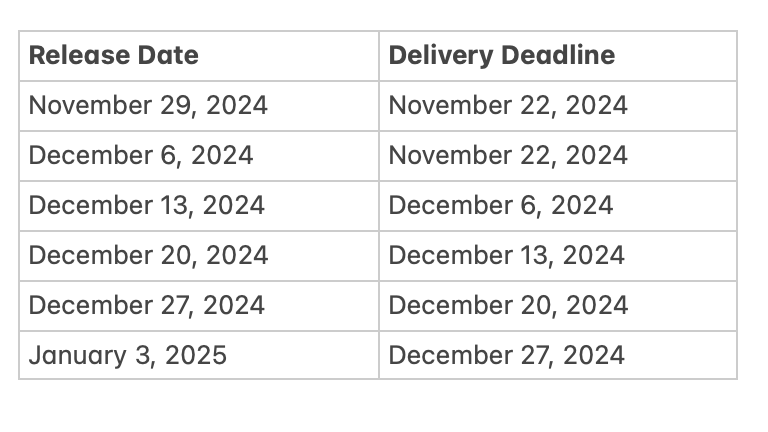Select the January 3, 2025 release date cell
768x432 pixels.
[x=199, y=355]
